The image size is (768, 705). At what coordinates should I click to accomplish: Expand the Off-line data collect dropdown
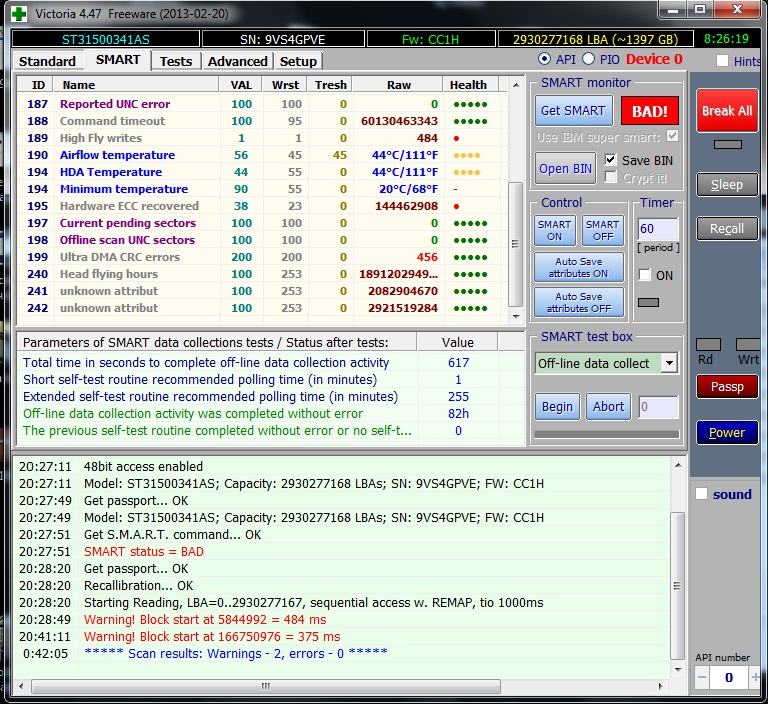coord(668,363)
